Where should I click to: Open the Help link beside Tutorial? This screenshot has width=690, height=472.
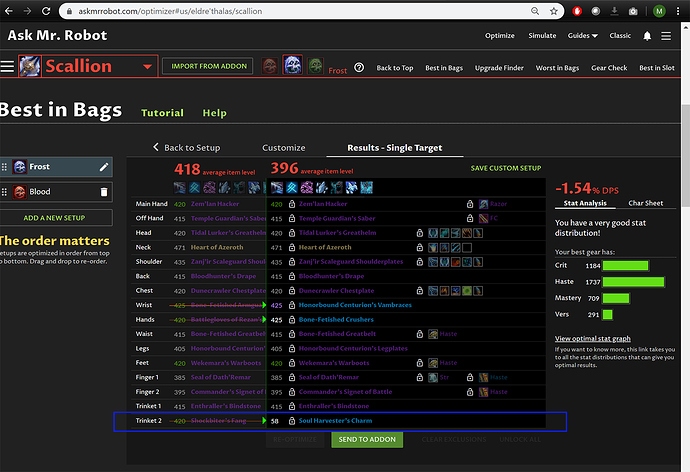coord(214,113)
